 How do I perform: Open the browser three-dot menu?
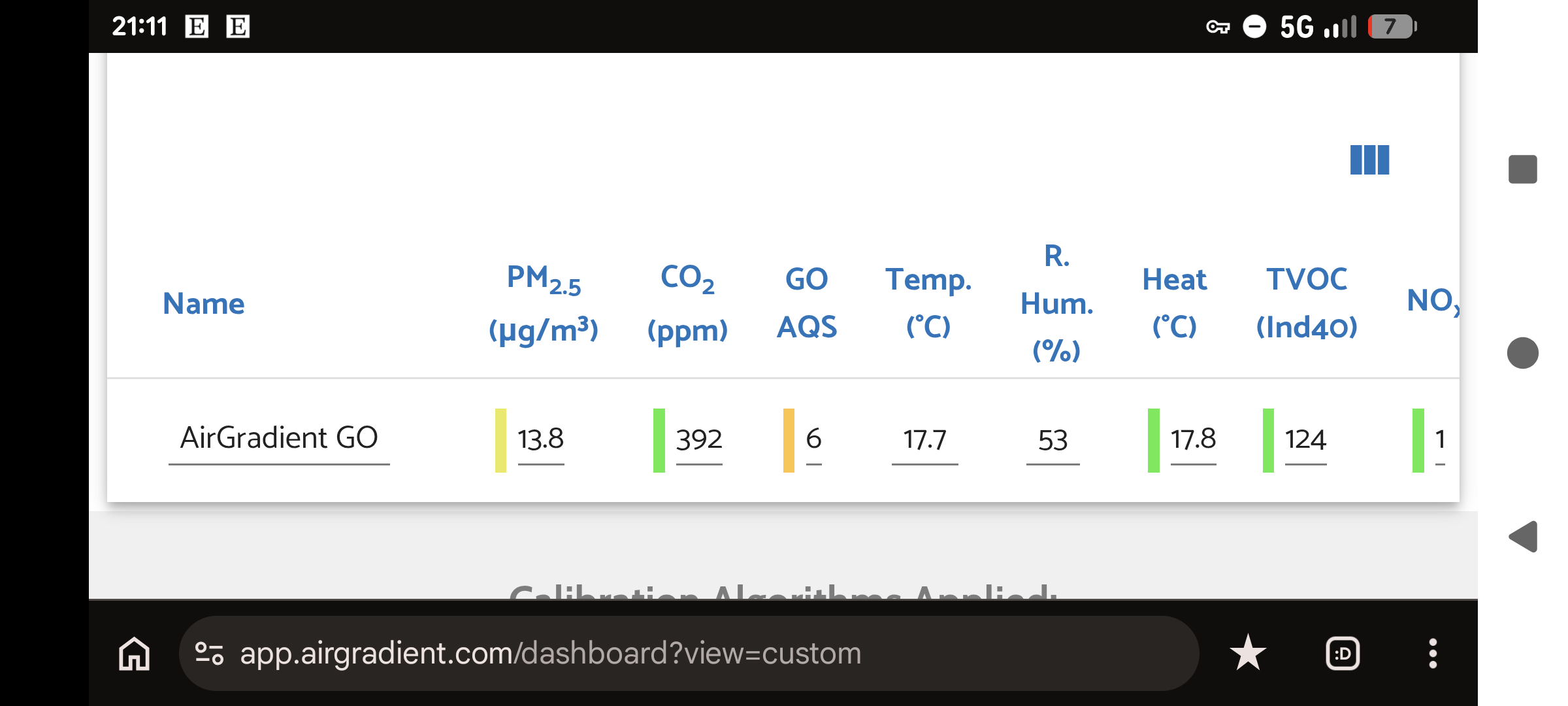pos(1433,653)
